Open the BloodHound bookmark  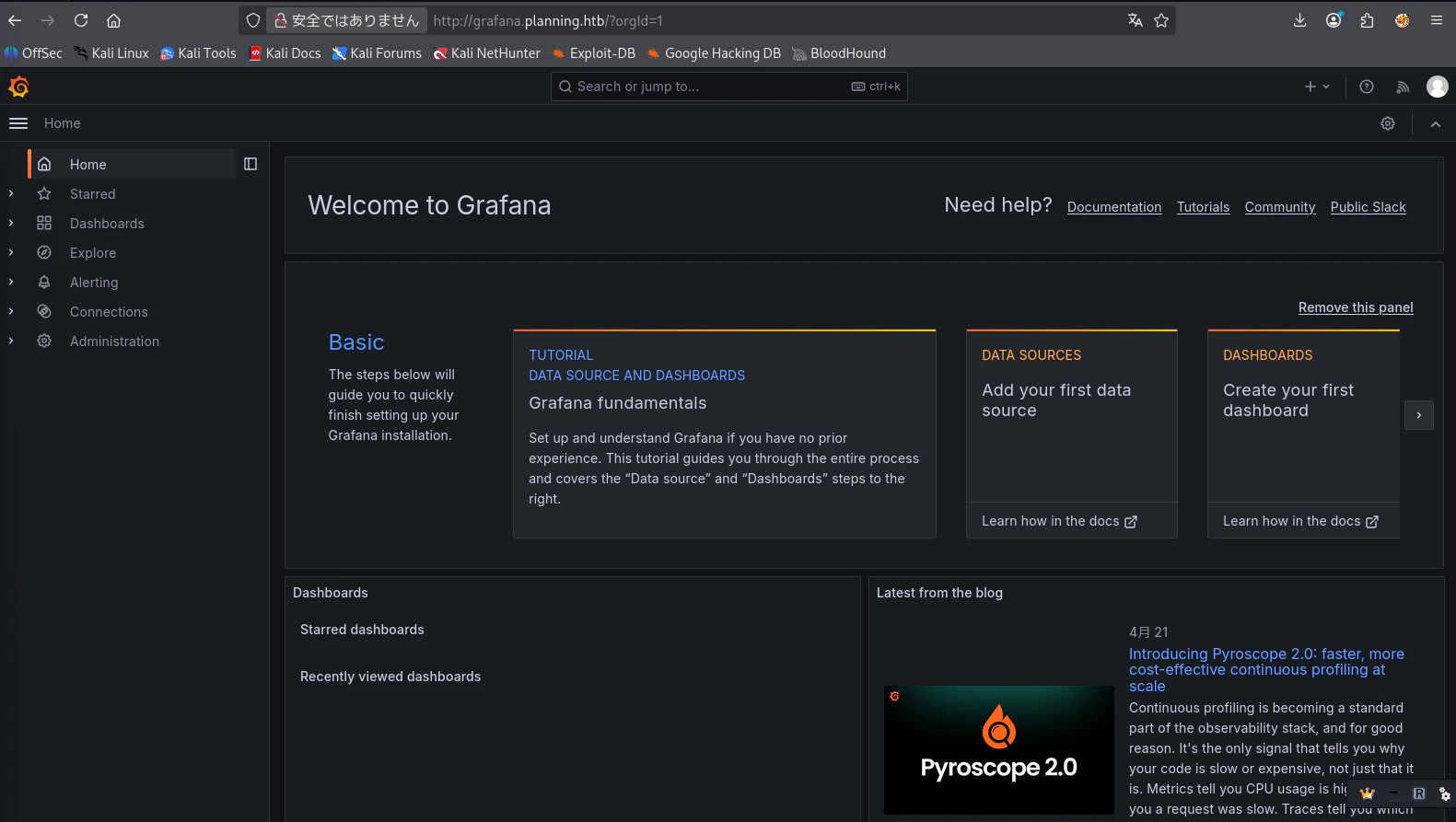(839, 53)
